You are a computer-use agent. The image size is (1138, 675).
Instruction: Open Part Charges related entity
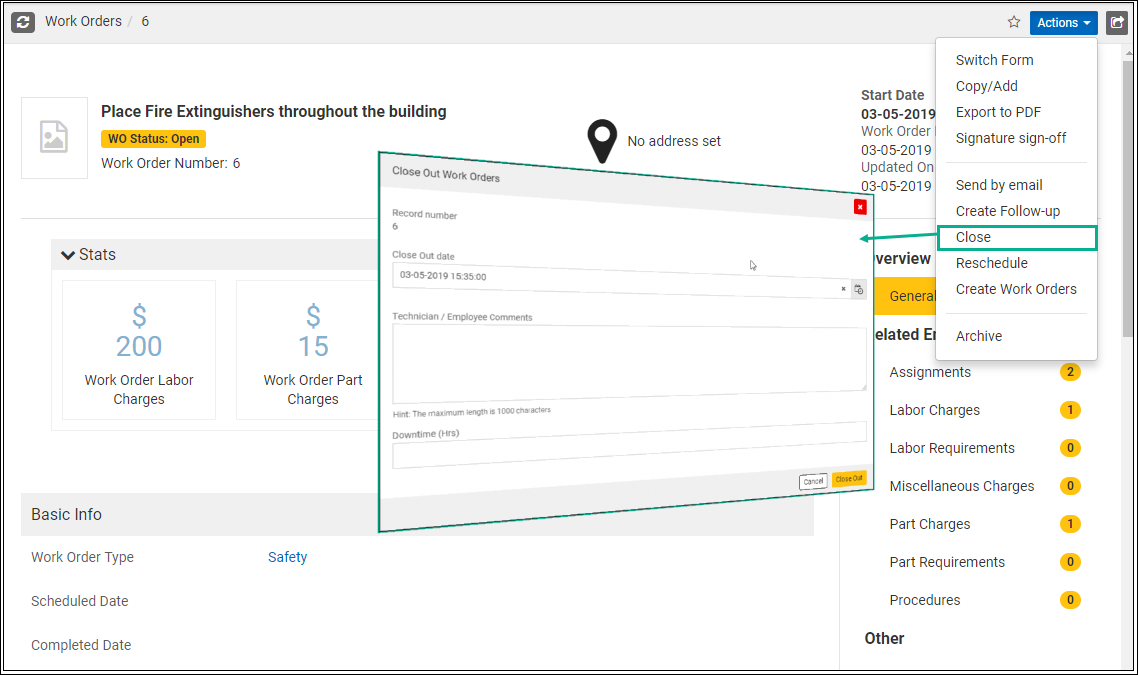point(930,524)
